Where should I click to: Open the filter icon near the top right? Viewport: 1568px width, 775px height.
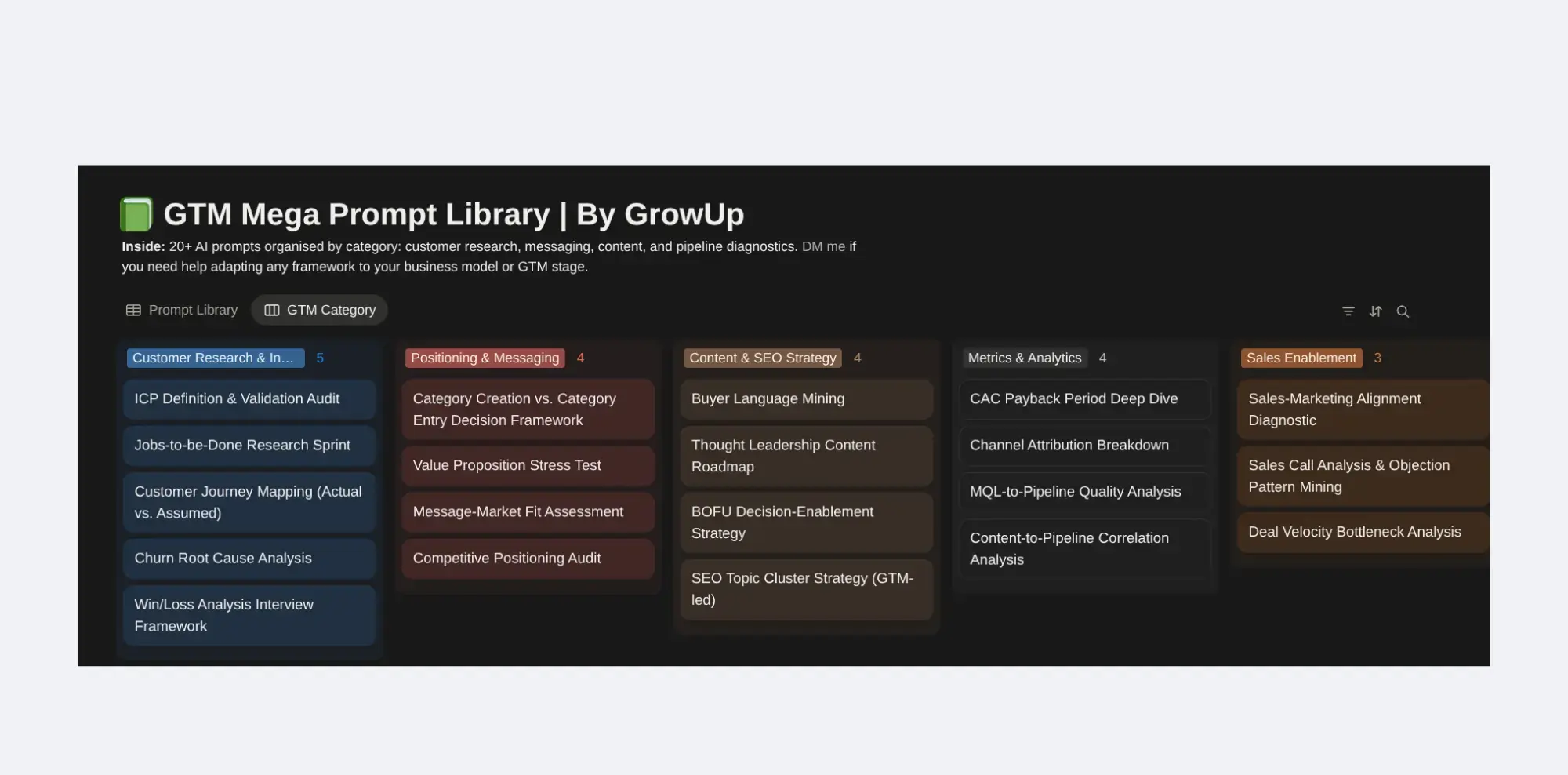pyautogui.click(x=1348, y=311)
